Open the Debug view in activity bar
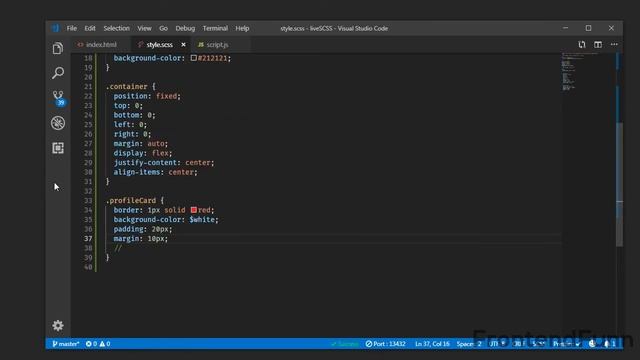 click(58, 123)
